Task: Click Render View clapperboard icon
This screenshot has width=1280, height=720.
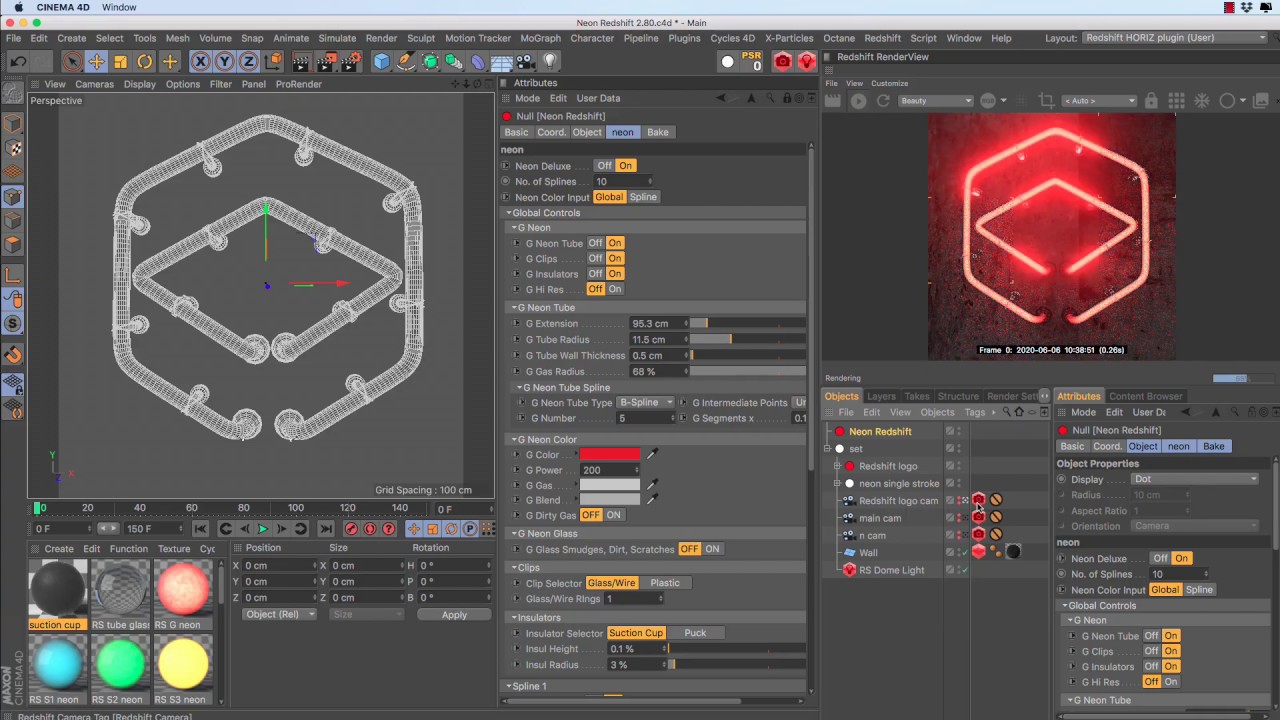Action: pos(302,62)
